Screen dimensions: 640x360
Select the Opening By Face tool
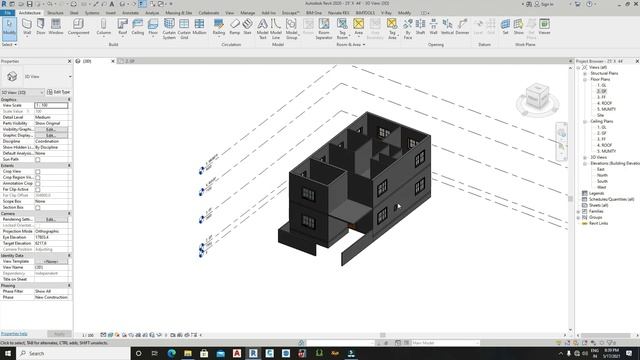click(x=408, y=29)
